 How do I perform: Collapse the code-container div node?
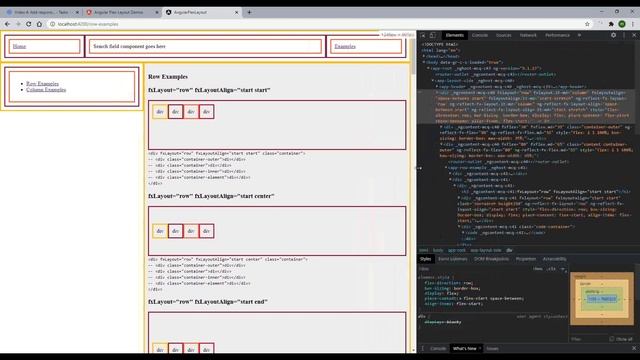[459, 227]
